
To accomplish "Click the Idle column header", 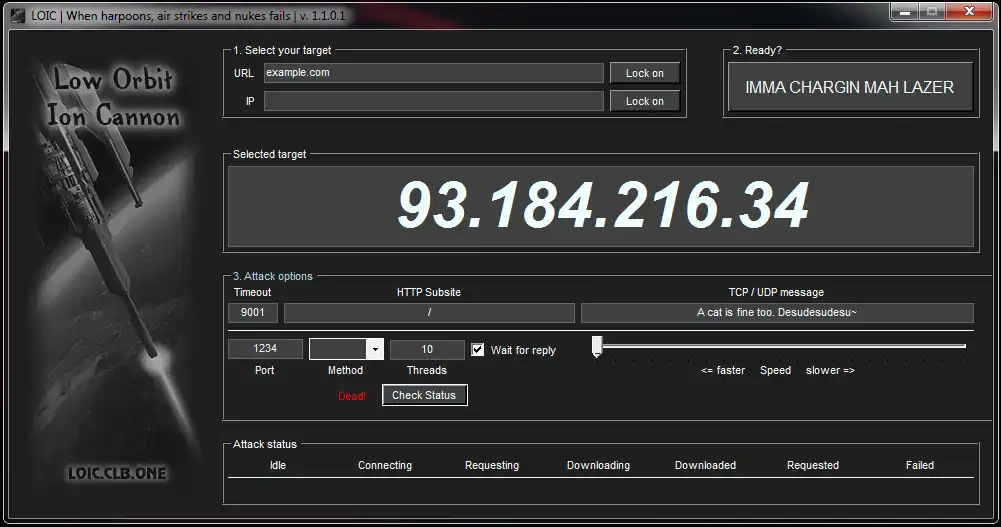I will (278, 465).
